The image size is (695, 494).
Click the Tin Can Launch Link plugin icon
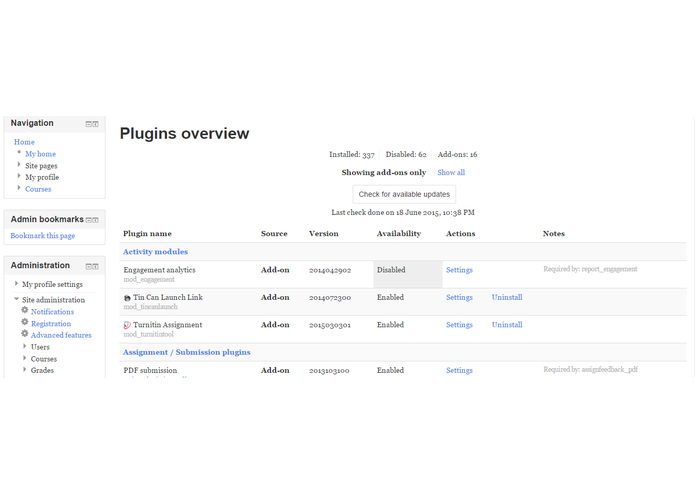[x=127, y=298]
